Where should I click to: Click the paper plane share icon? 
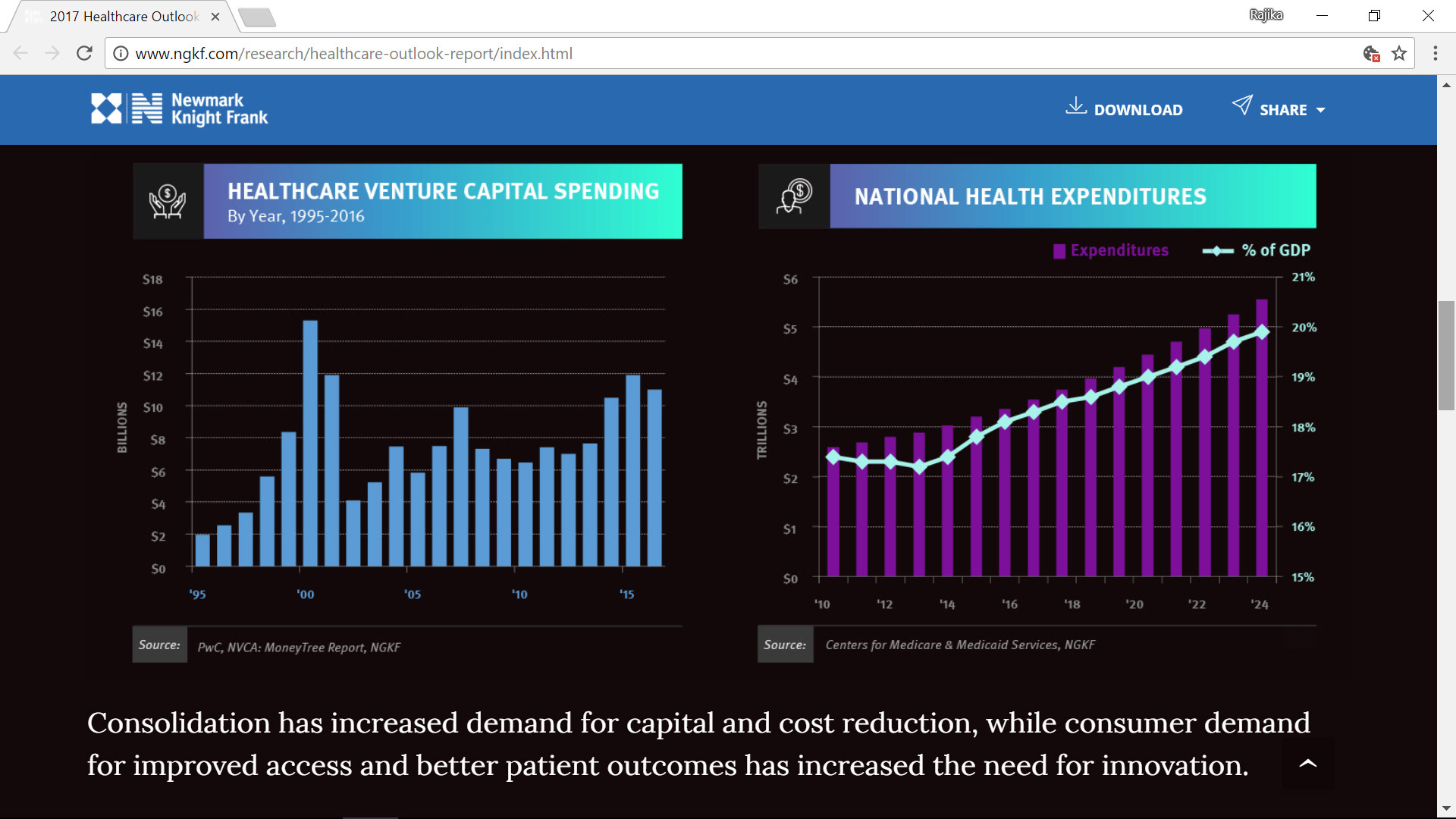point(1241,105)
